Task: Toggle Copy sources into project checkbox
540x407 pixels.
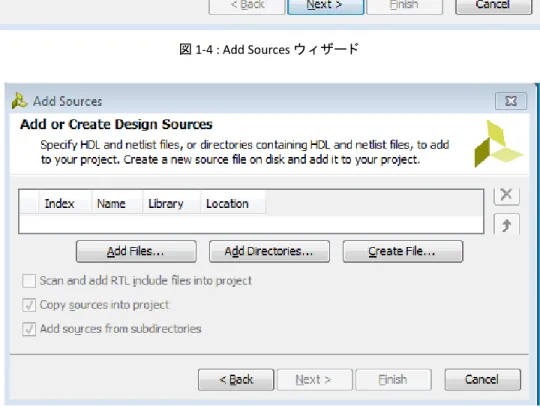Action: 29,305
